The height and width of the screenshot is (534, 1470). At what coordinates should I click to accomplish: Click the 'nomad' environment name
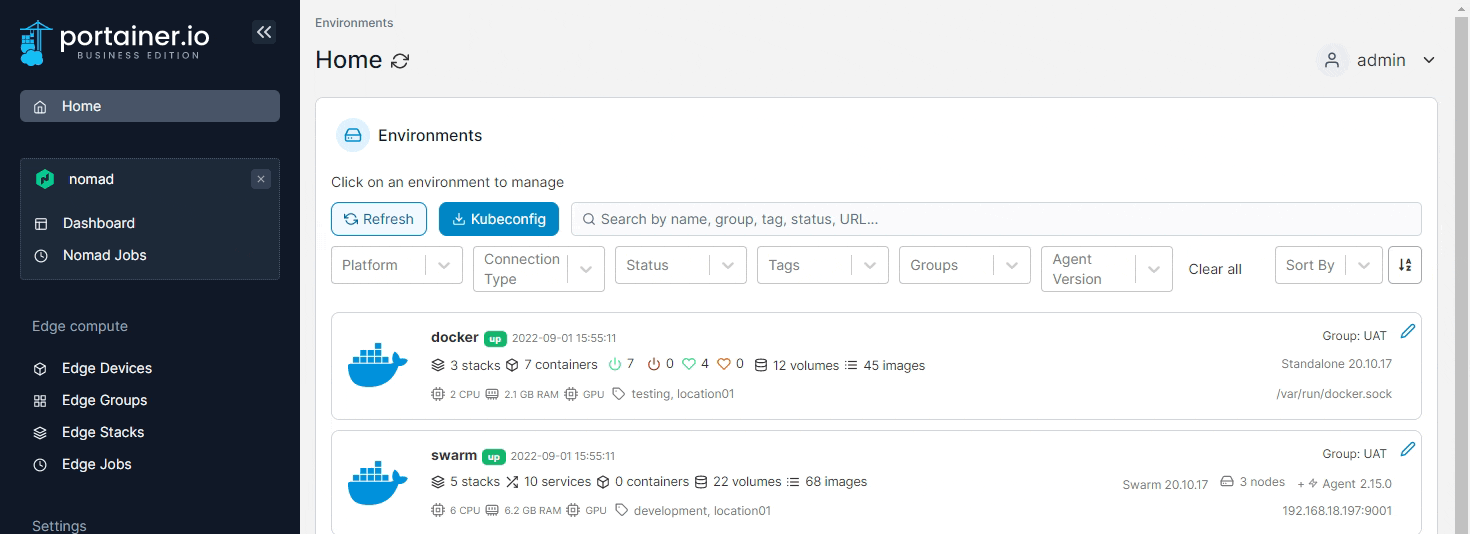point(91,179)
